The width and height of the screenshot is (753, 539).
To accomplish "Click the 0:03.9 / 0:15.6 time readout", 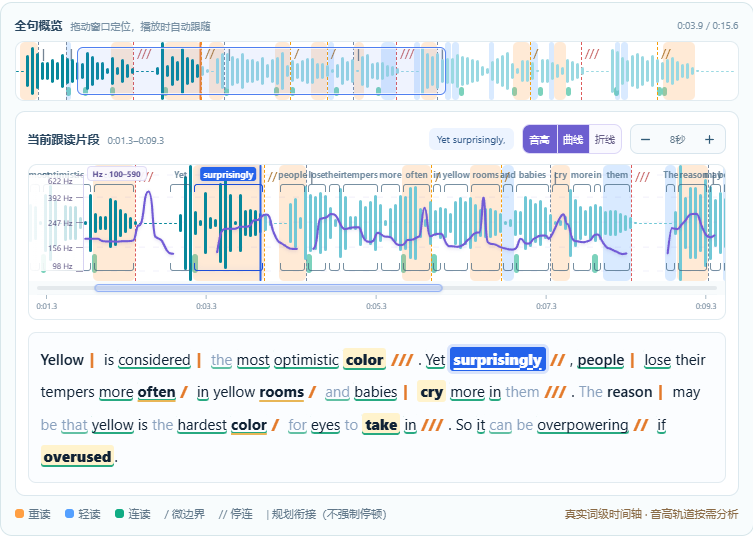I will [707, 25].
